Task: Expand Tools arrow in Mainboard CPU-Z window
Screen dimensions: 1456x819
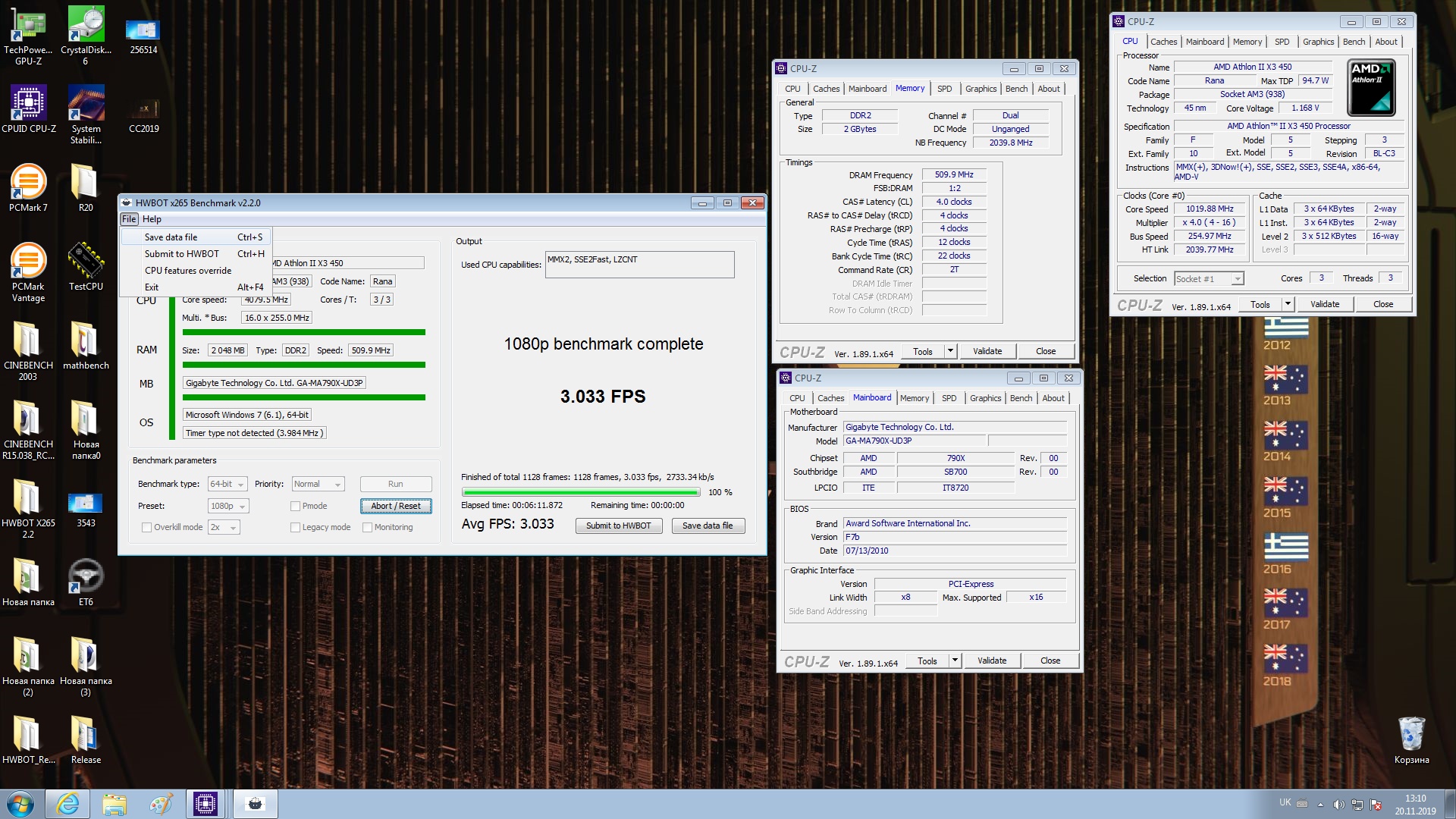Action: (955, 661)
